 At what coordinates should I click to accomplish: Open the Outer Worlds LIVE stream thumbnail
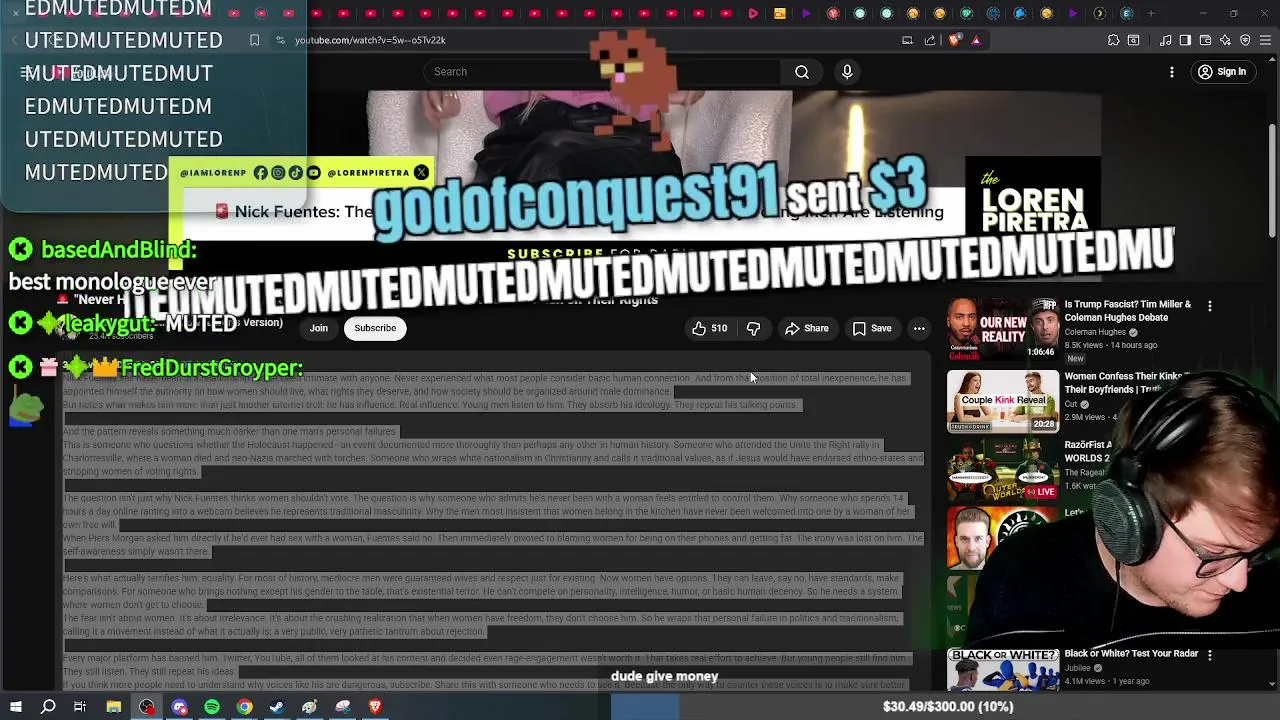point(1002,469)
